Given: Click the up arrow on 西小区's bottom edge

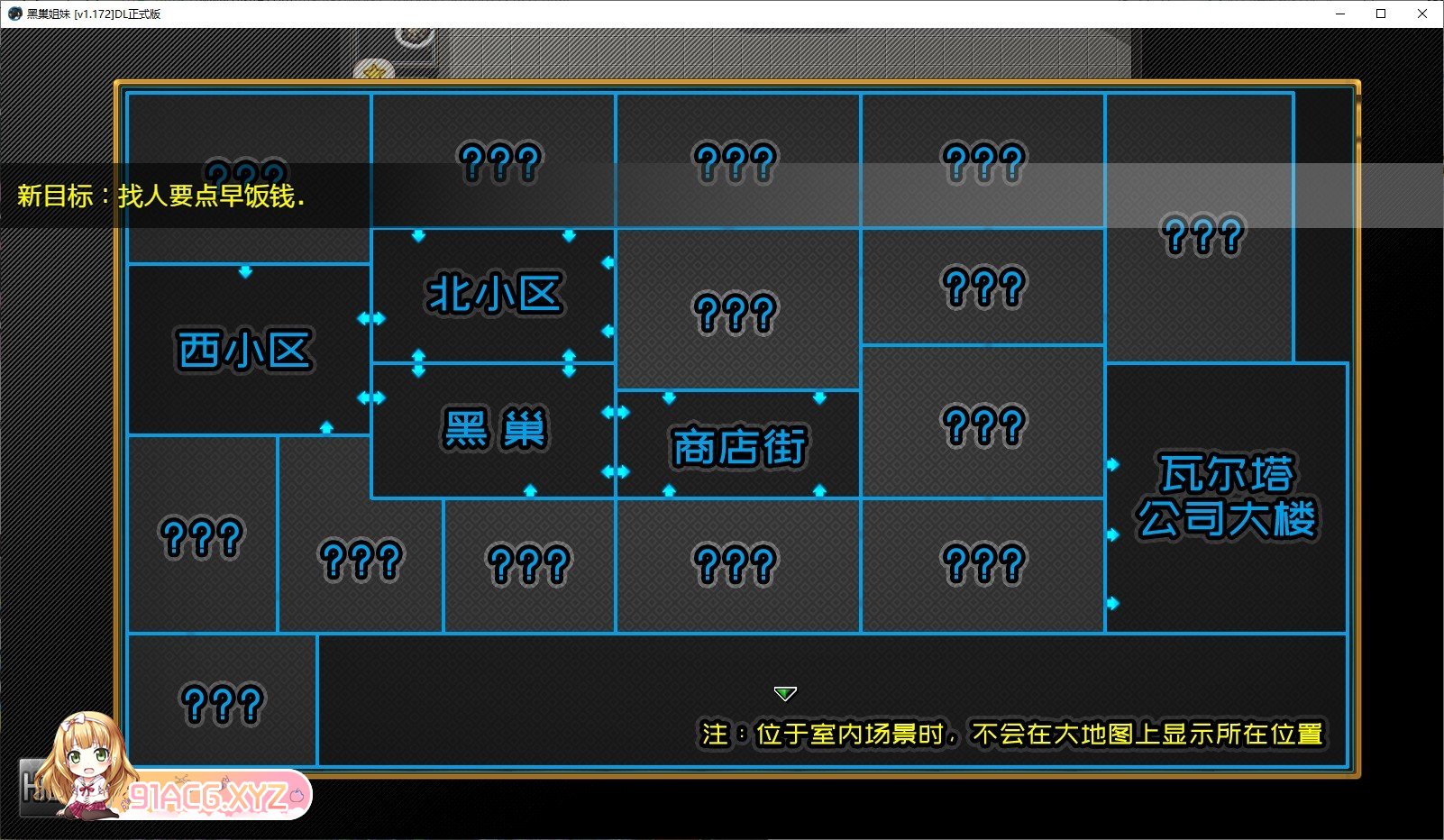Looking at the screenshot, I should (x=326, y=427).
